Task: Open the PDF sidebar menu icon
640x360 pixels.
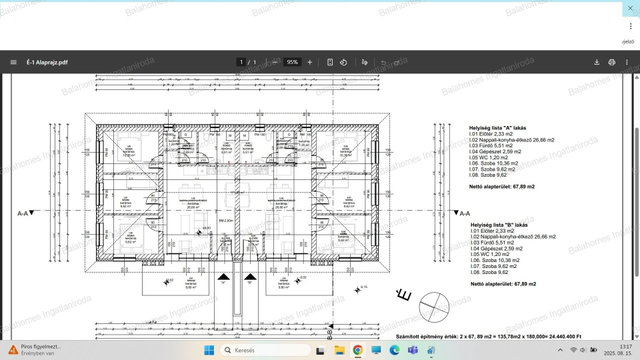Action: (13, 62)
